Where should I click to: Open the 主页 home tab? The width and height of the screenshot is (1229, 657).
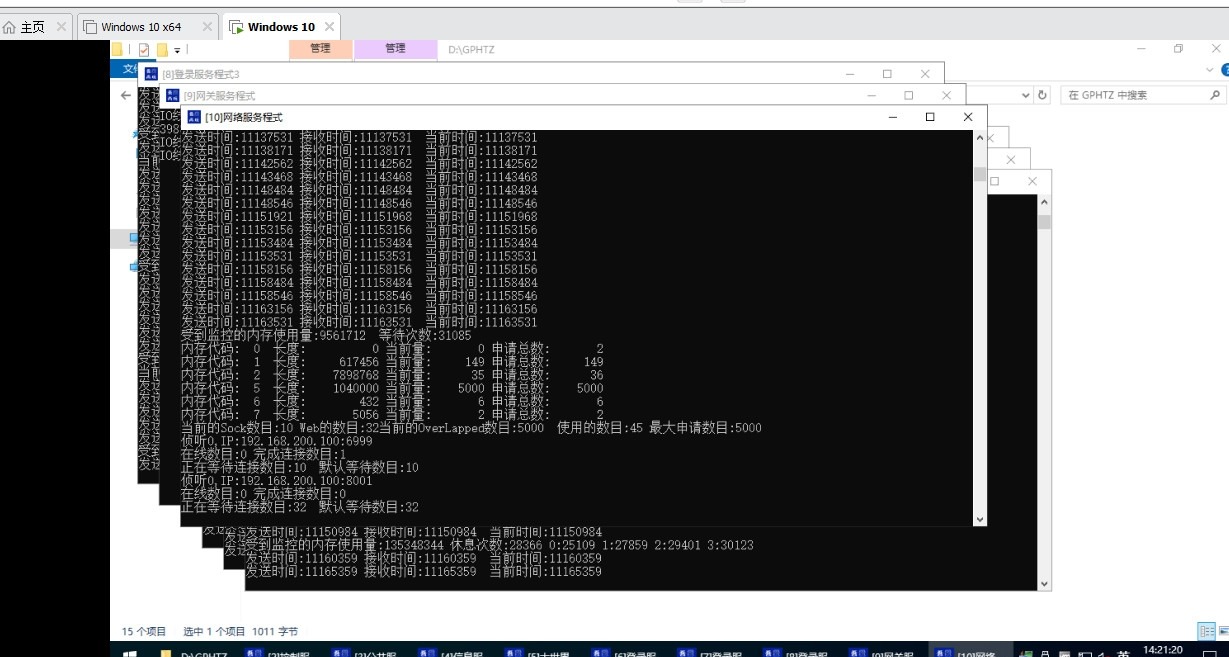28,27
